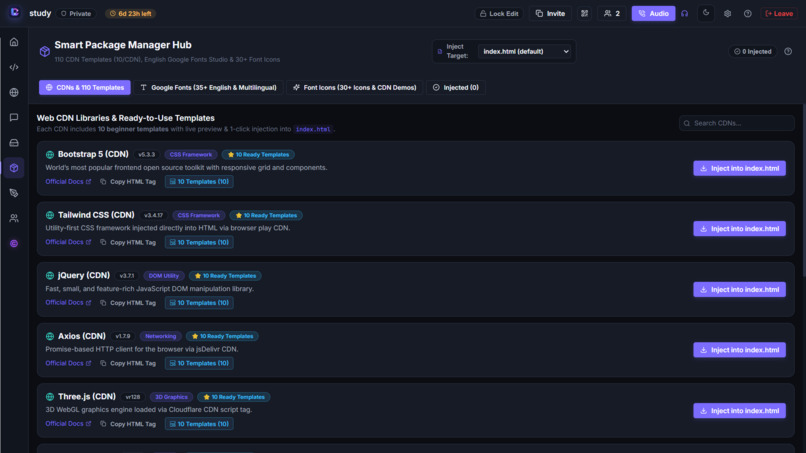Viewport: 806px width, 453px height.
Task: Switch to Google Fonts tab
Action: pos(209,87)
